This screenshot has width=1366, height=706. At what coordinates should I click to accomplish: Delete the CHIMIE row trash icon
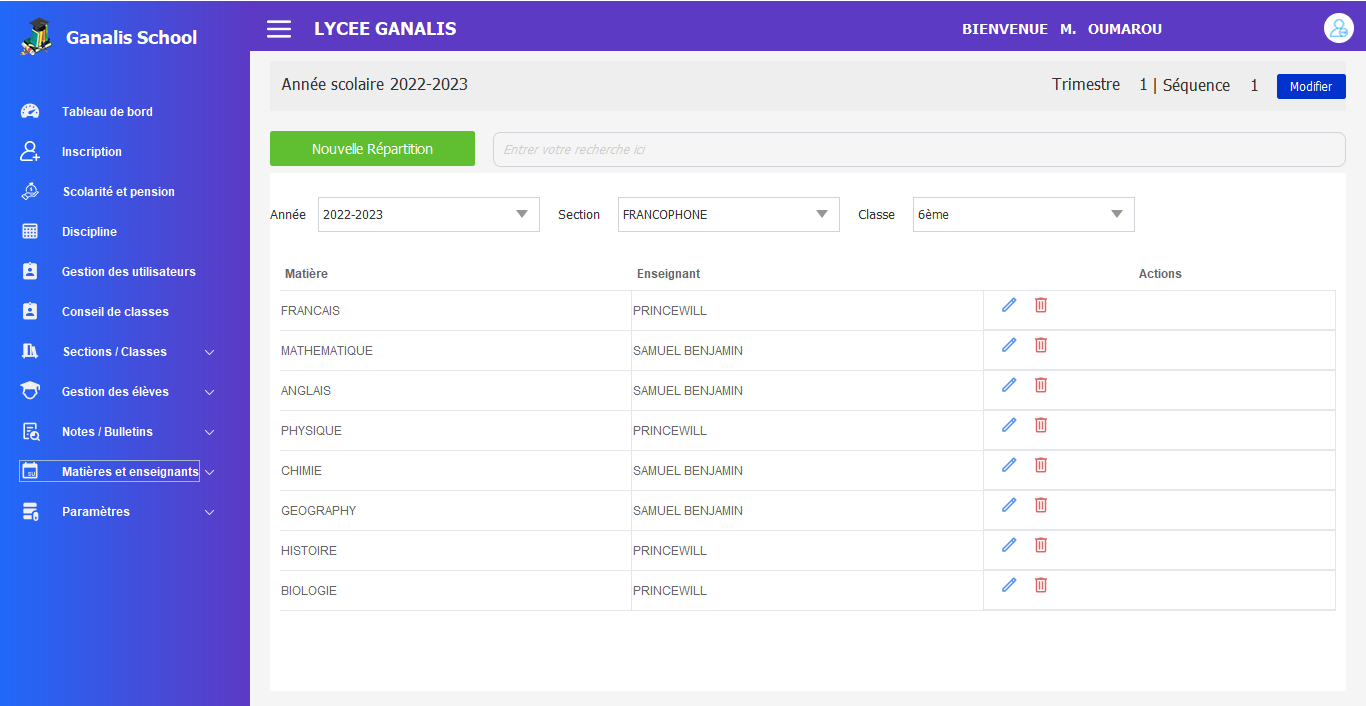pos(1041,465)
